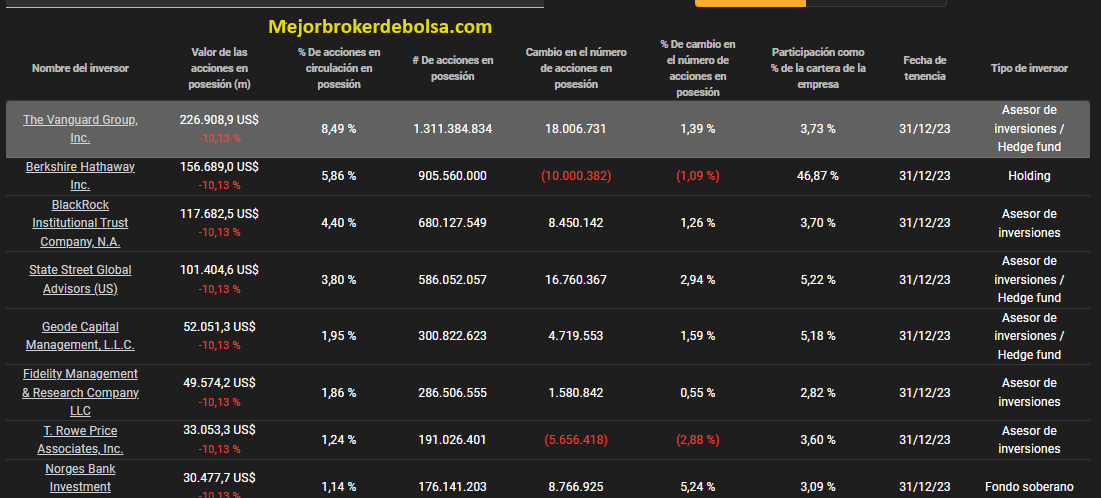This screenshot has height=498, width=1101.
Task: Open Norges Bank Investment link
Action: coord(80,478)
